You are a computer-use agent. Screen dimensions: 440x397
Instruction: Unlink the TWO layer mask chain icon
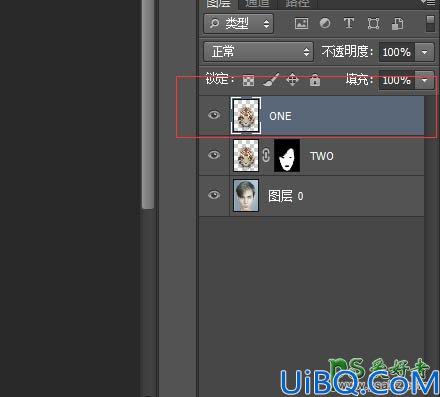tap(266, 156)
